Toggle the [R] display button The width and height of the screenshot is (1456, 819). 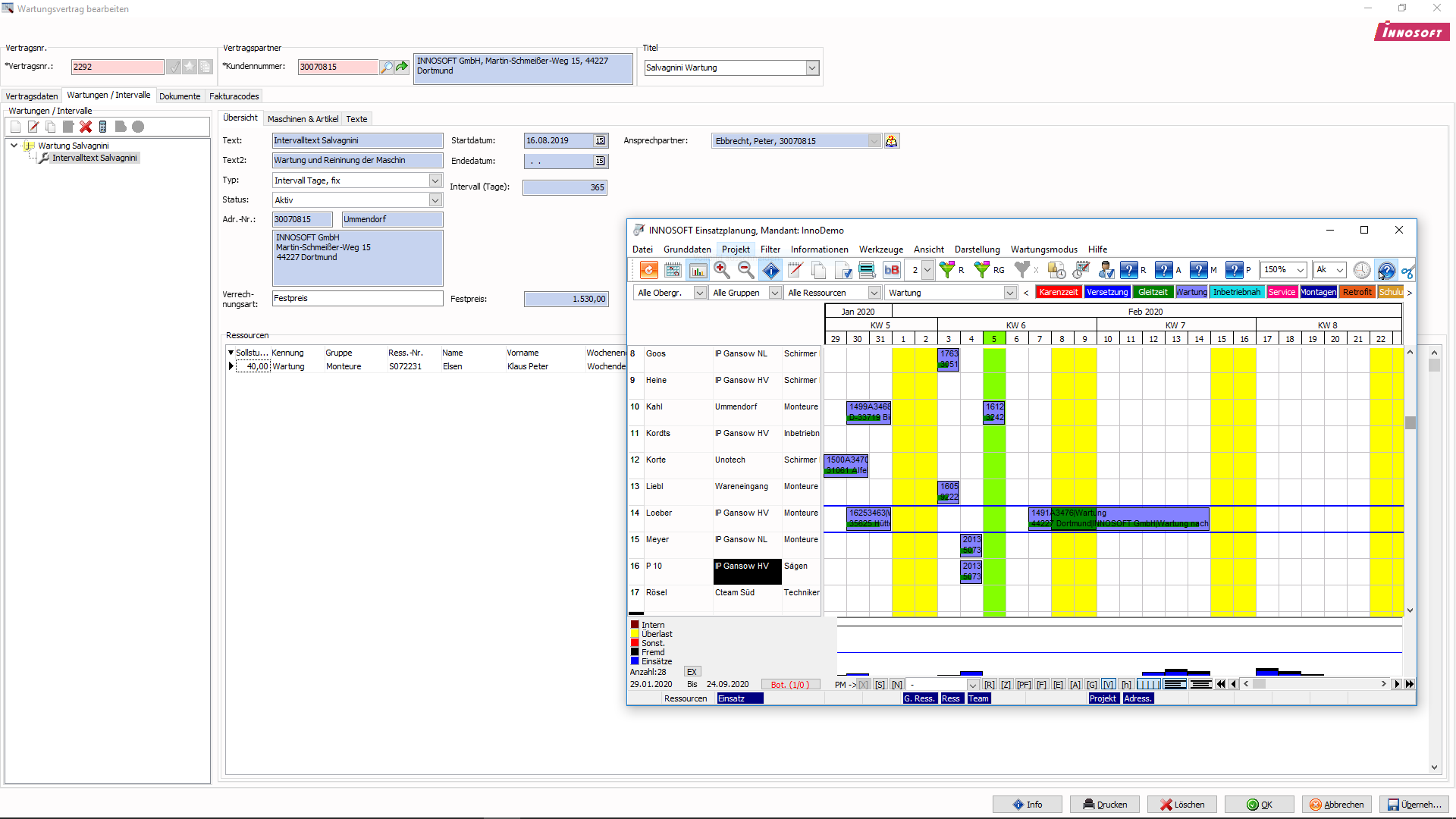(990, 685)
